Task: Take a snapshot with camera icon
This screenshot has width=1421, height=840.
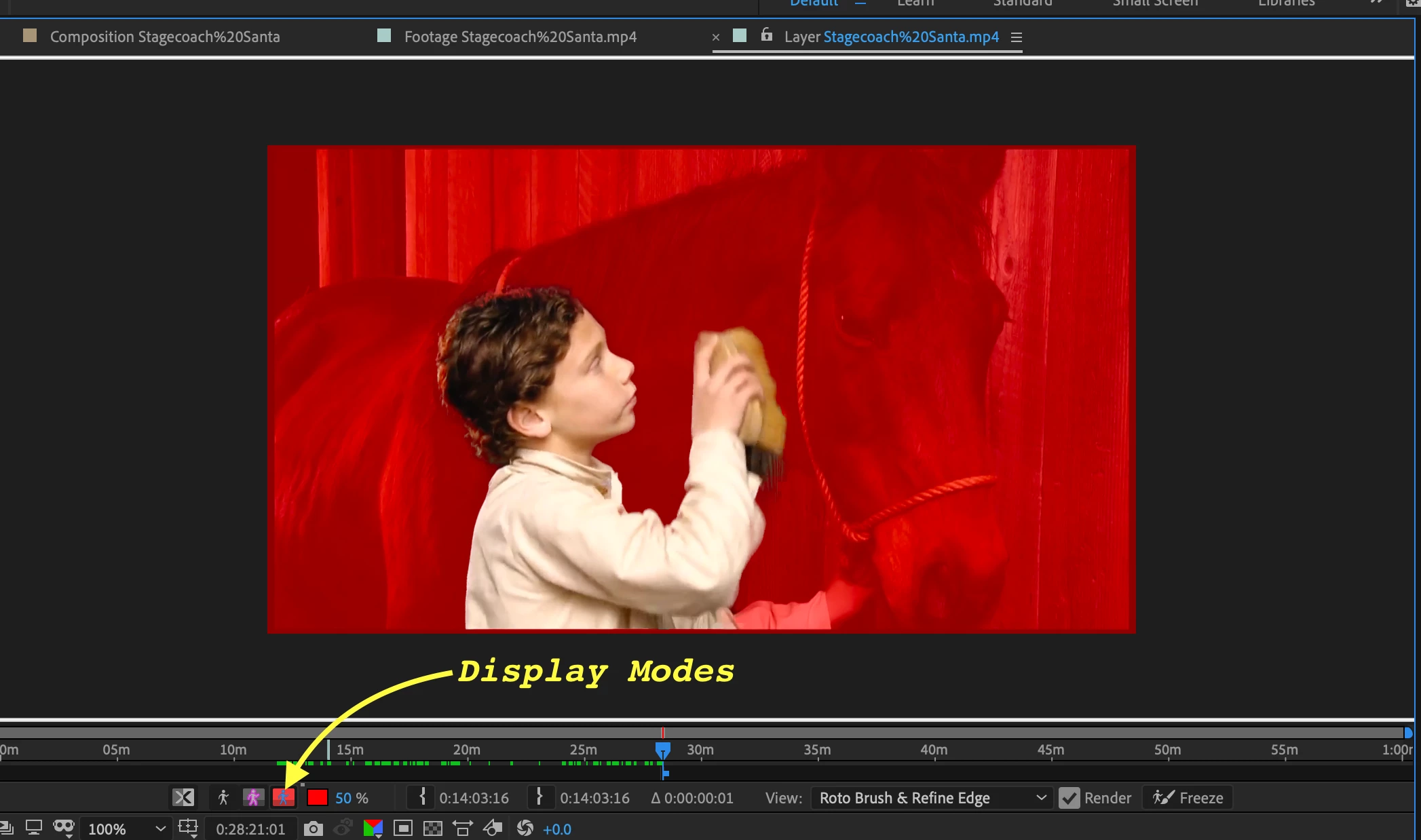Action: [313, 828]
